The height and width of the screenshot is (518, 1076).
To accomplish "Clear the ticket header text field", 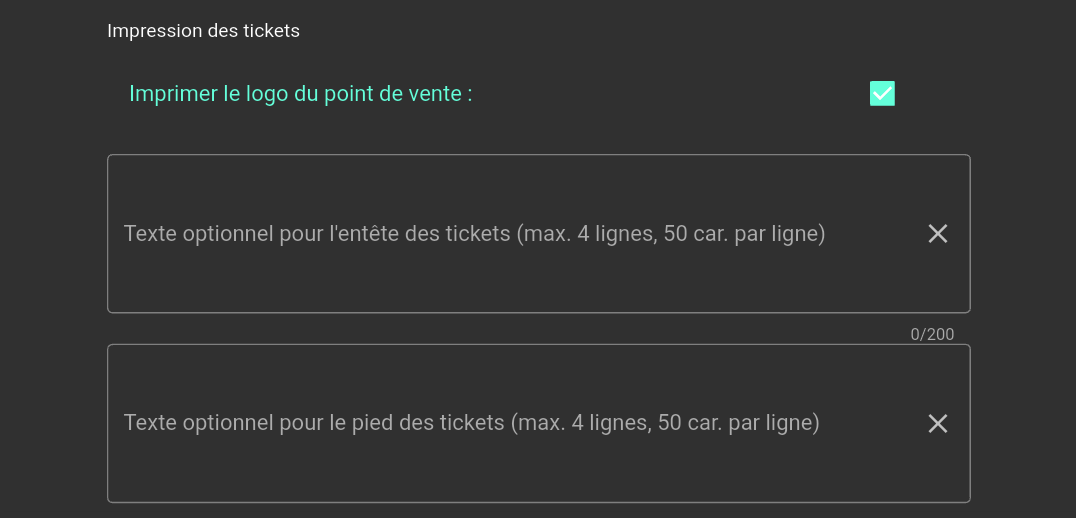I will coord(937,234).
